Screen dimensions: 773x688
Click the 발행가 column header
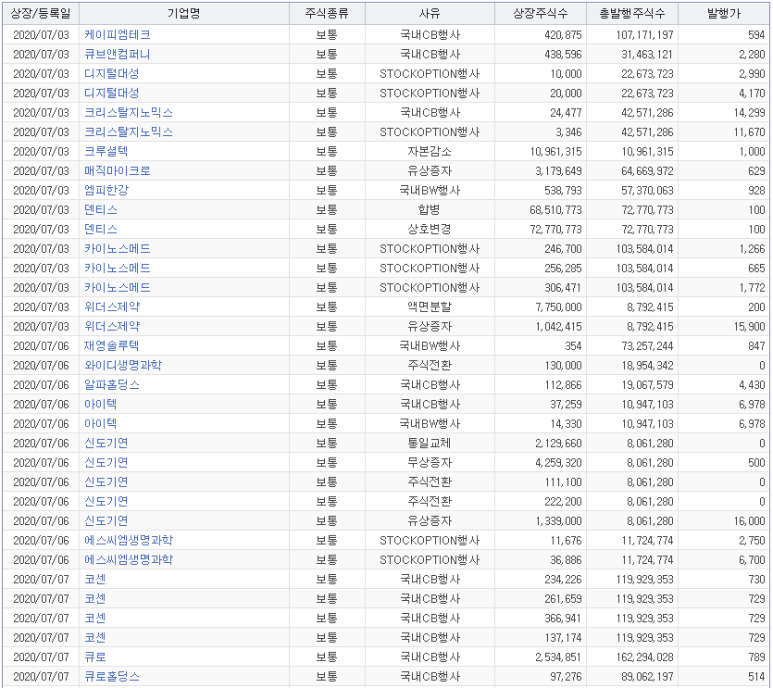pyautogui.click(x=724, y=13)
